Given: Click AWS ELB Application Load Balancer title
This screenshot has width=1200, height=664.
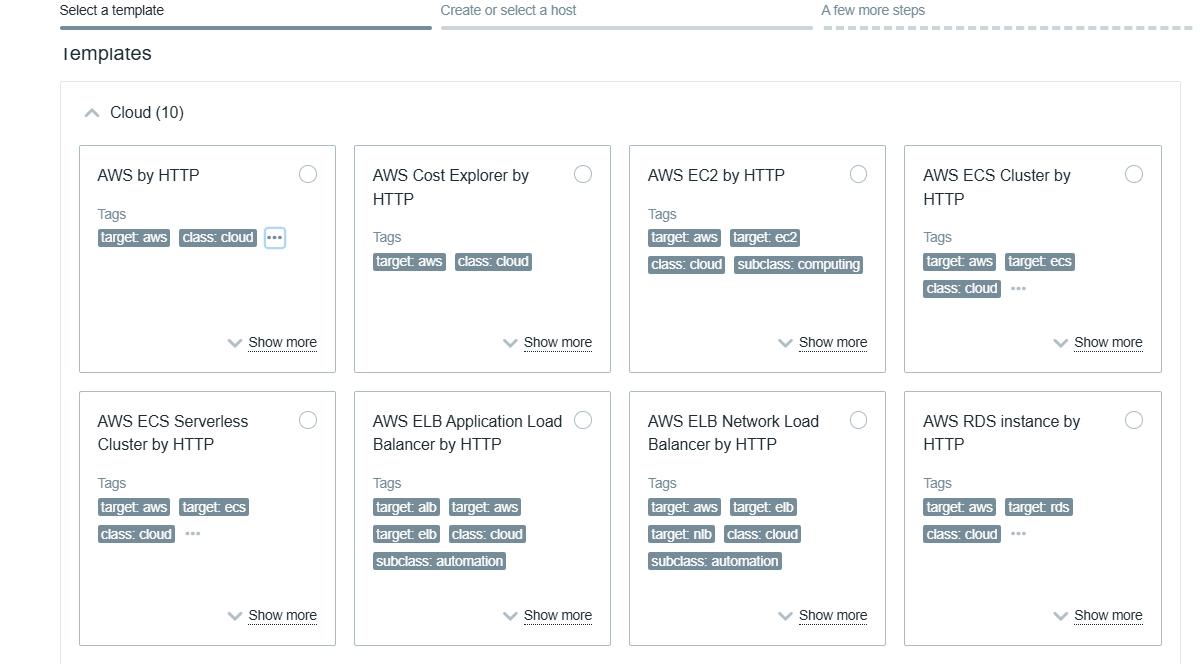Looking at the screenshot, I should pos(468,432).
